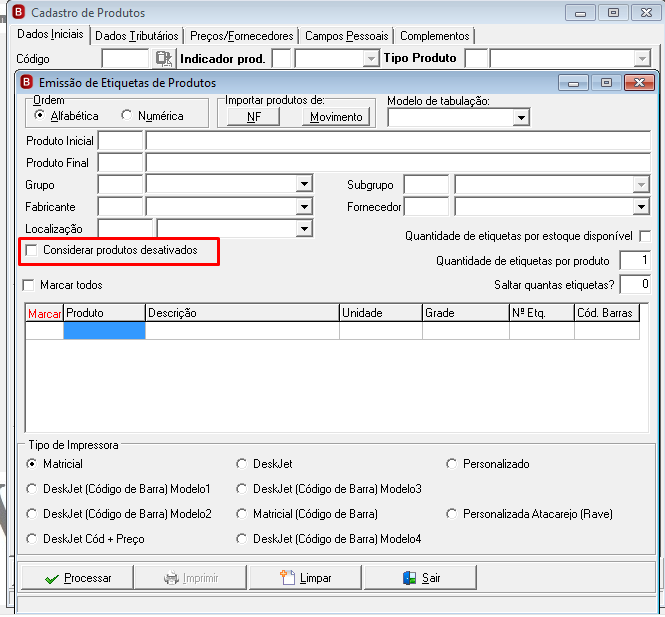
Task: Choose DeskJet printer type
Action: click(x=241, y=464)
